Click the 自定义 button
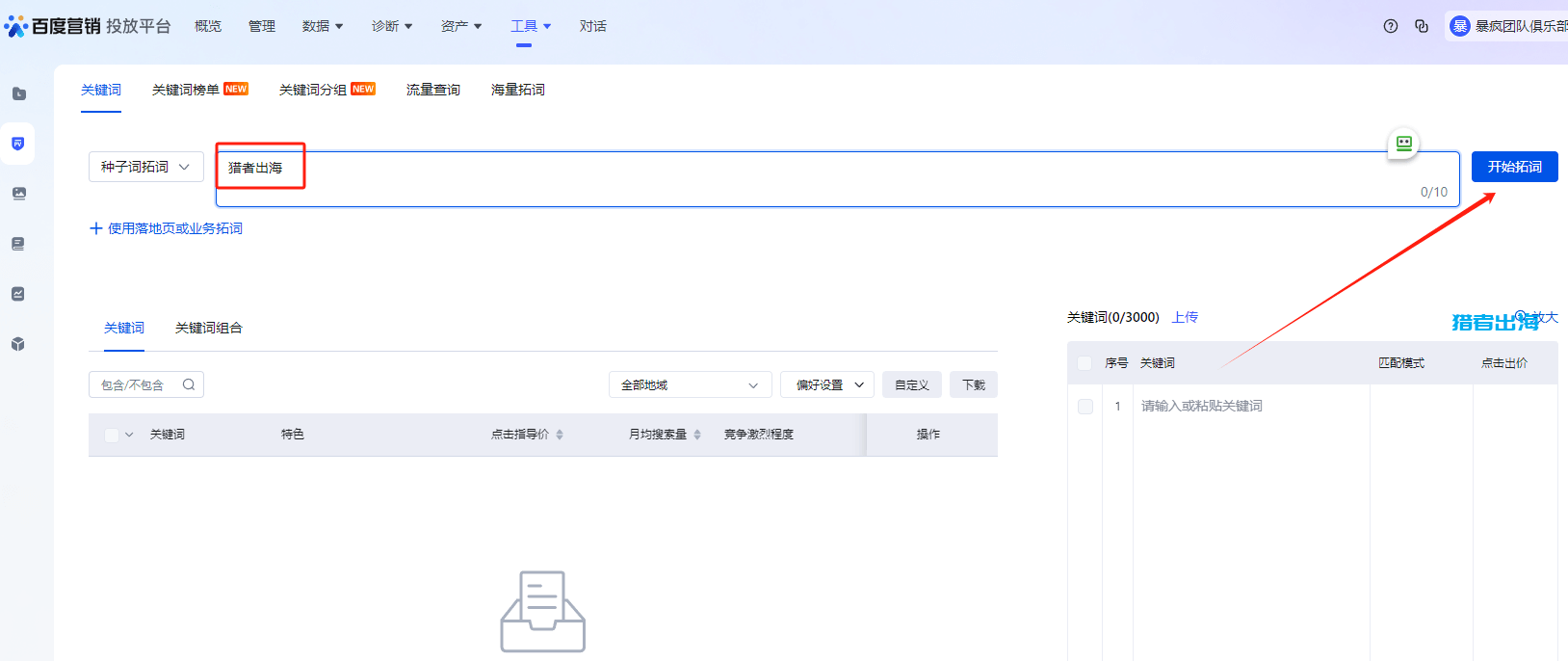 [912, 384]
